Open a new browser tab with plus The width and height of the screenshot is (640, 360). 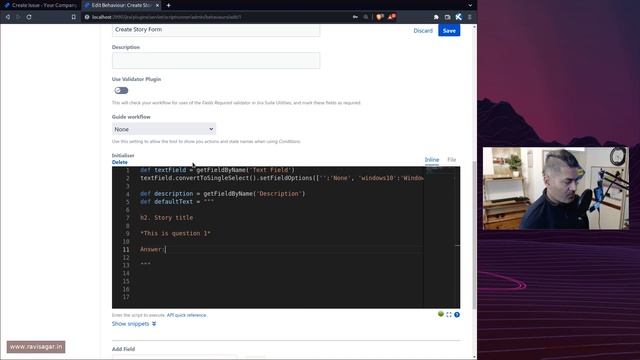point(169,5)
